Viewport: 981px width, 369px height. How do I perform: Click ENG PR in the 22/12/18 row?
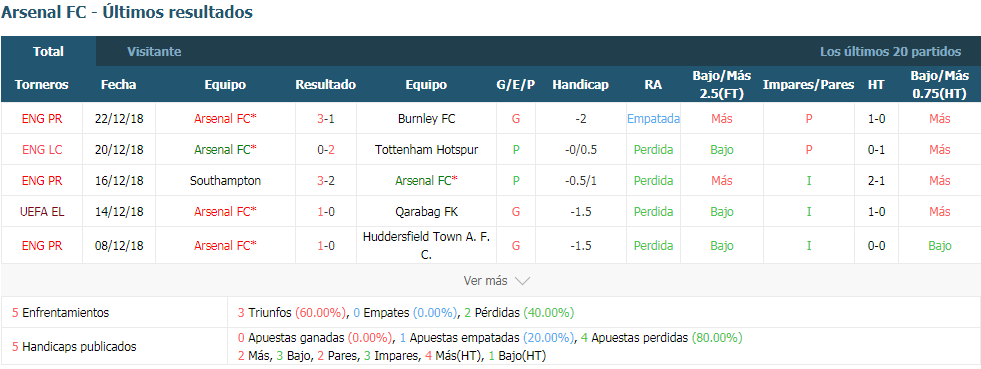click(42, 118)
